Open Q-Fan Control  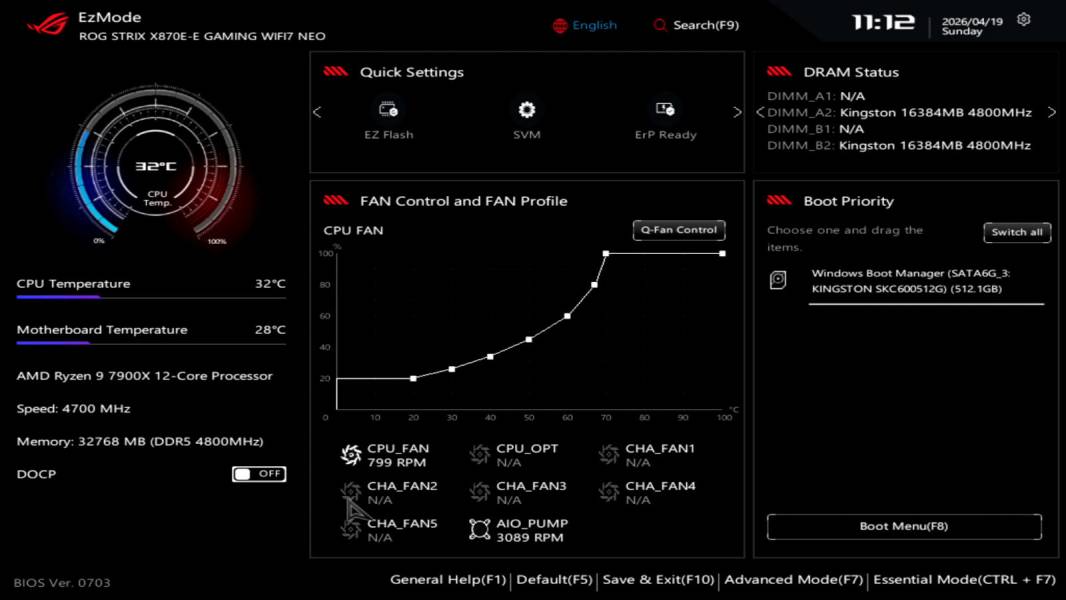pyautogui.click(x=678, y=230)
